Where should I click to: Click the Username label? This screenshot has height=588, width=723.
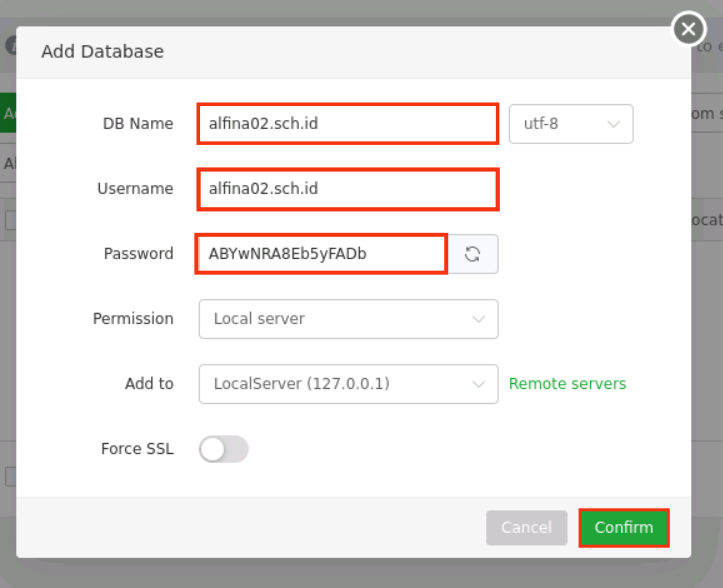[x=135, y=189]
